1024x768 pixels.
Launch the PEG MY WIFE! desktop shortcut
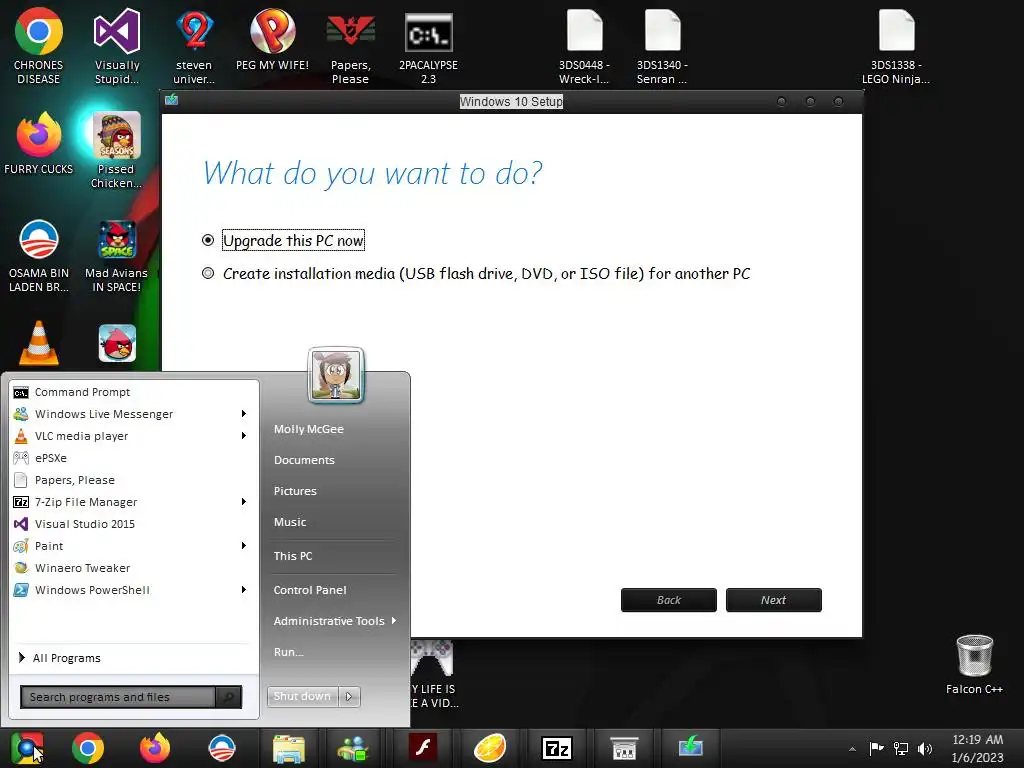point(272,39)
